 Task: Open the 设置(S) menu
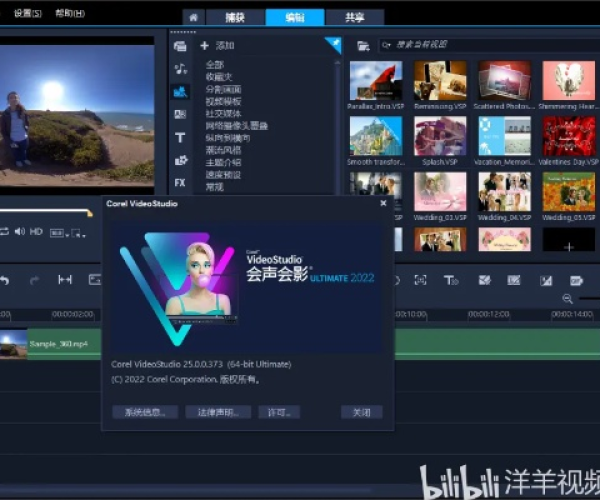click(x=28, y=13)
